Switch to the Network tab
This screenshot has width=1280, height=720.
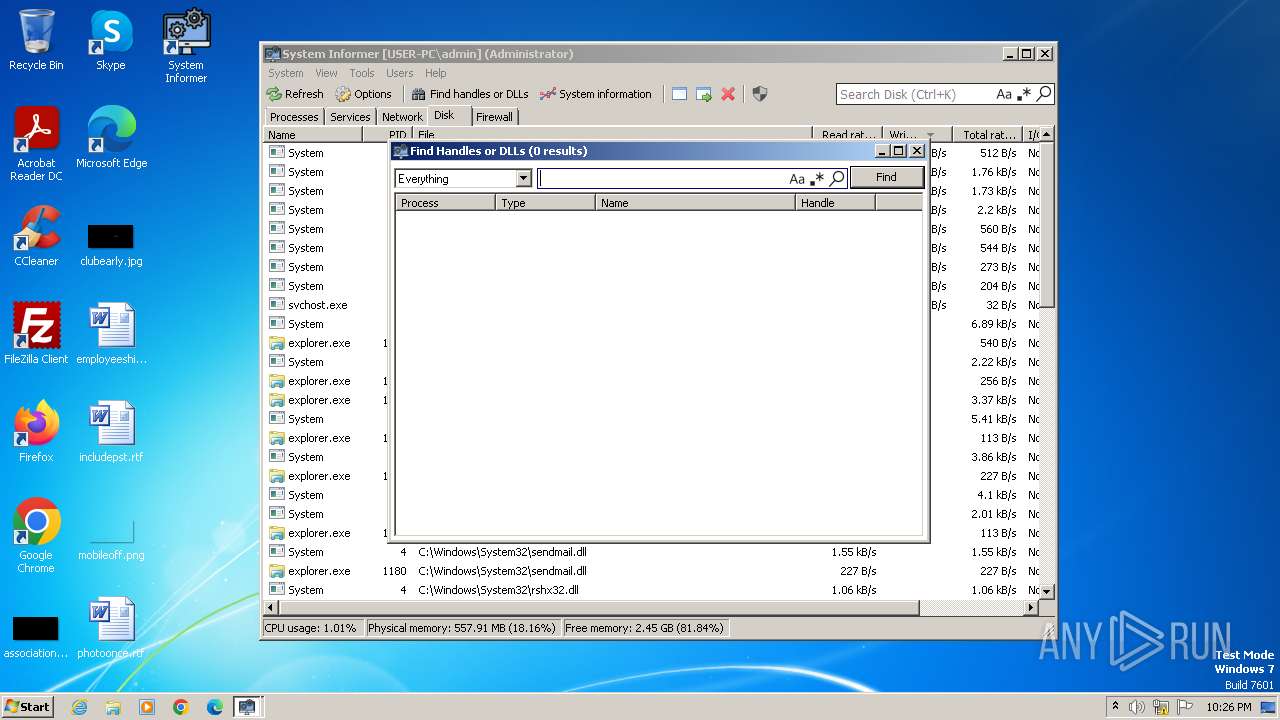pyautogui.click(x=402, y=117)
